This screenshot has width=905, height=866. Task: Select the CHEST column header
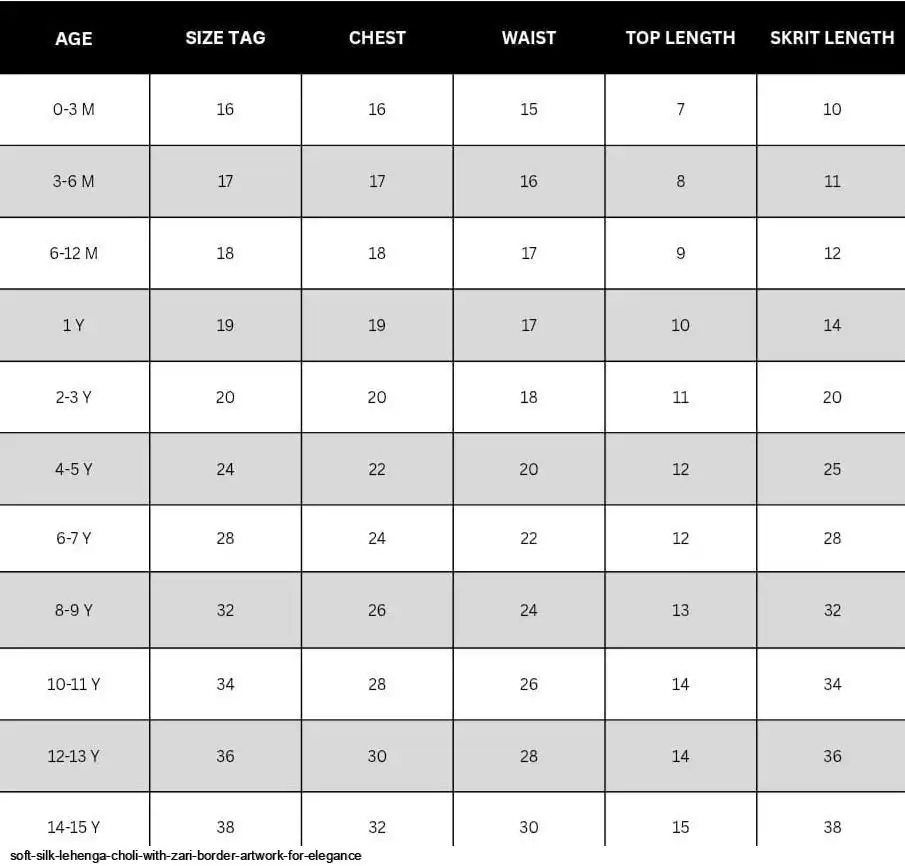pos(377,38)
